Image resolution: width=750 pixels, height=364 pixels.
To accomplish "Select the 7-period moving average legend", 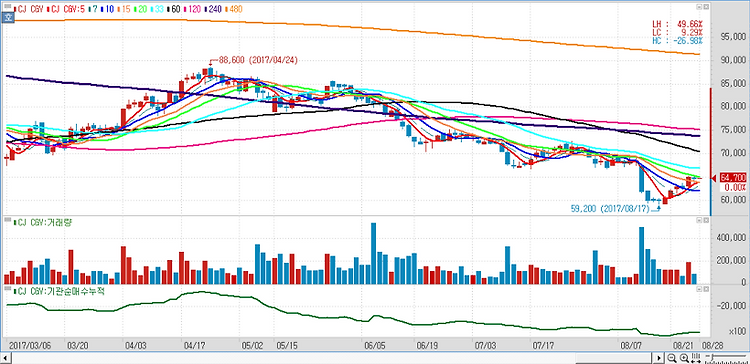I will [93, 9].
